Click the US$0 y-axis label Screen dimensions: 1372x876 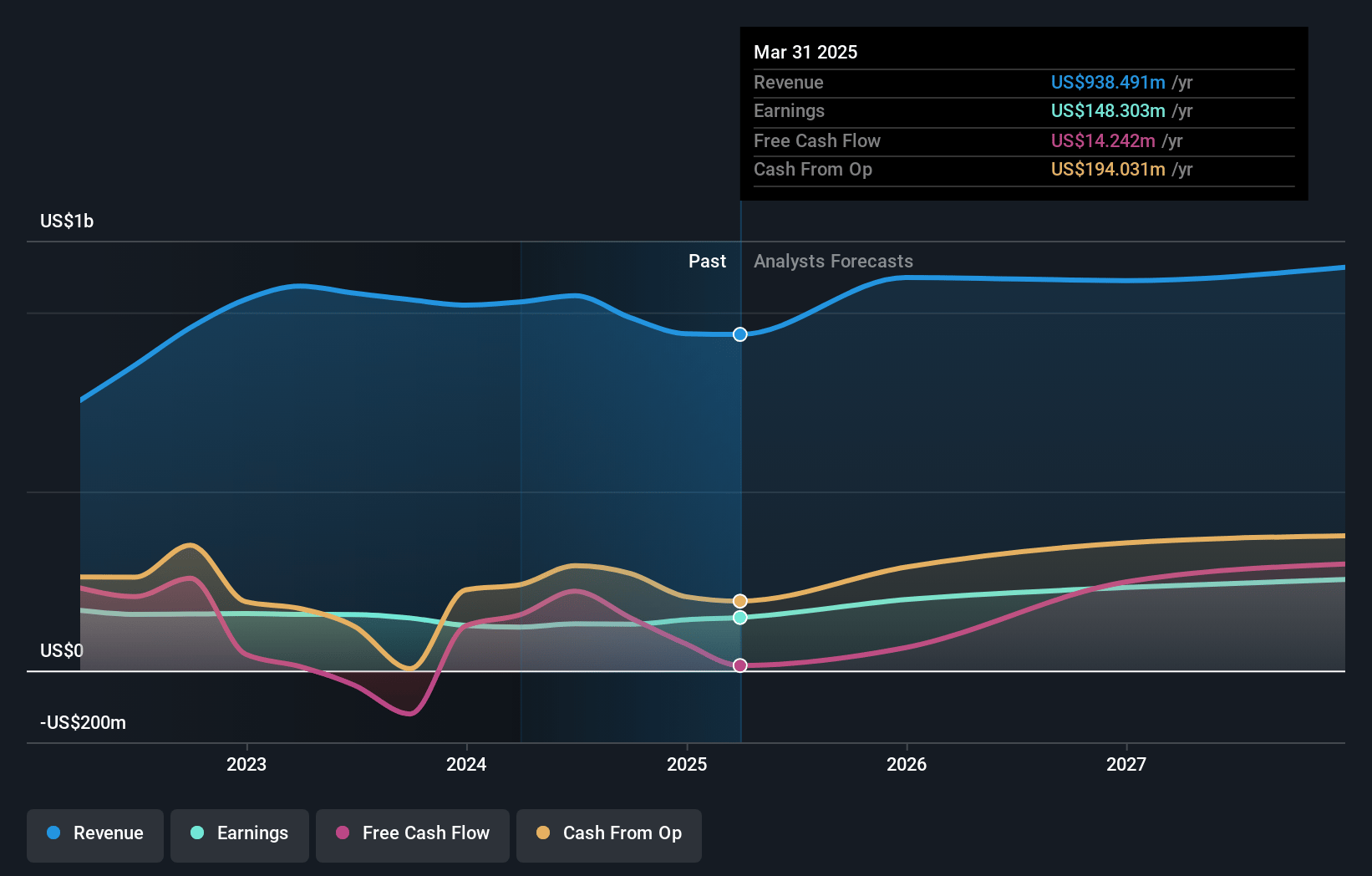pos(62,650)
